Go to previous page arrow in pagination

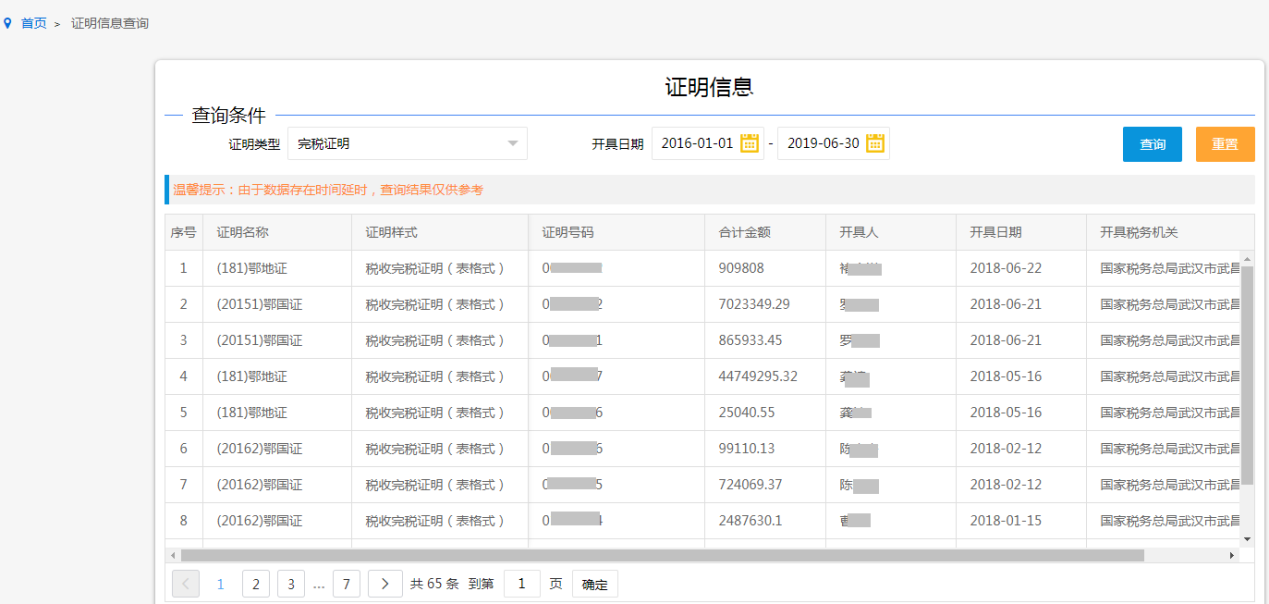click(186, 584)
